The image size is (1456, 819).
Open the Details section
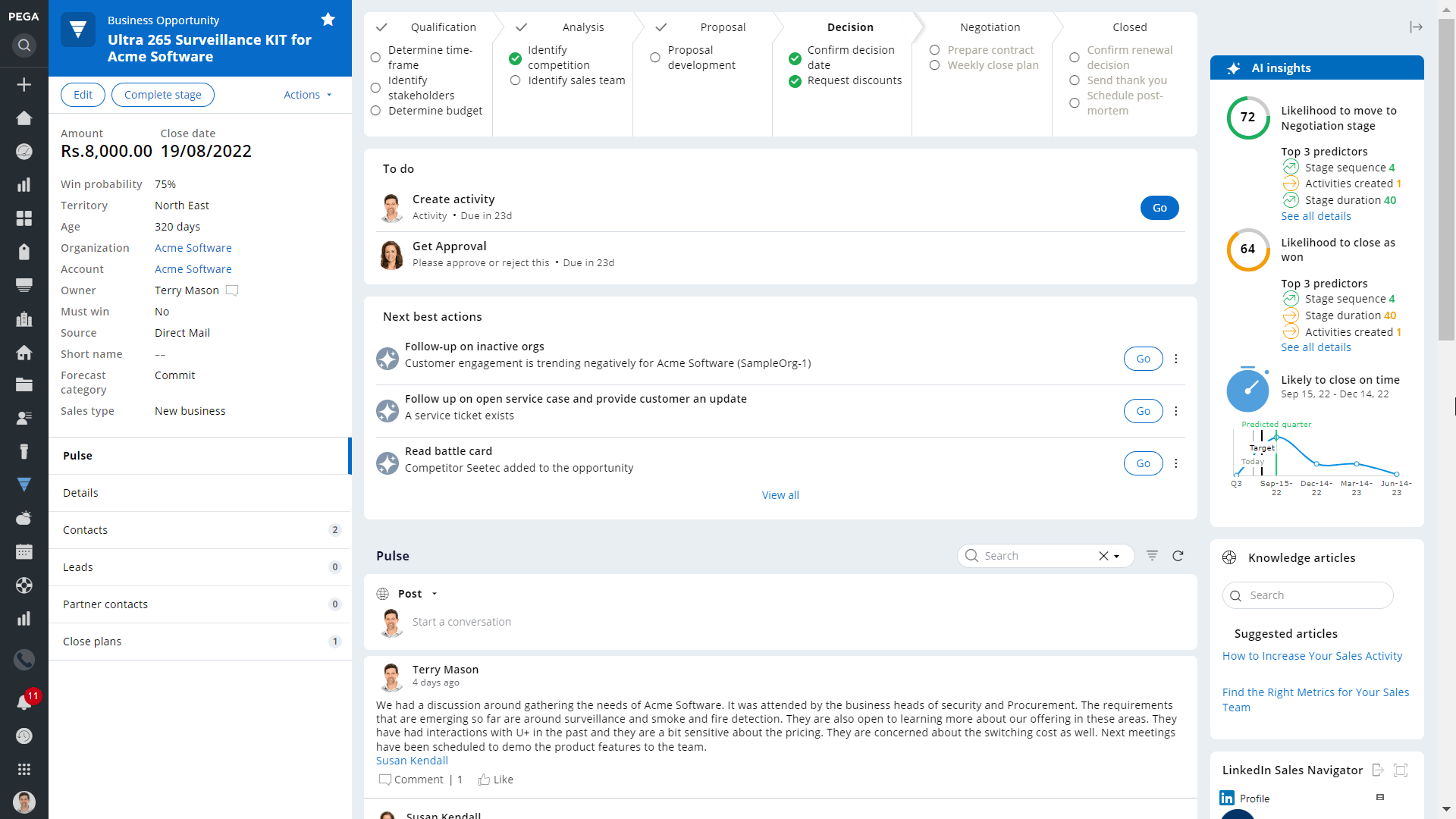pos(80,492)
